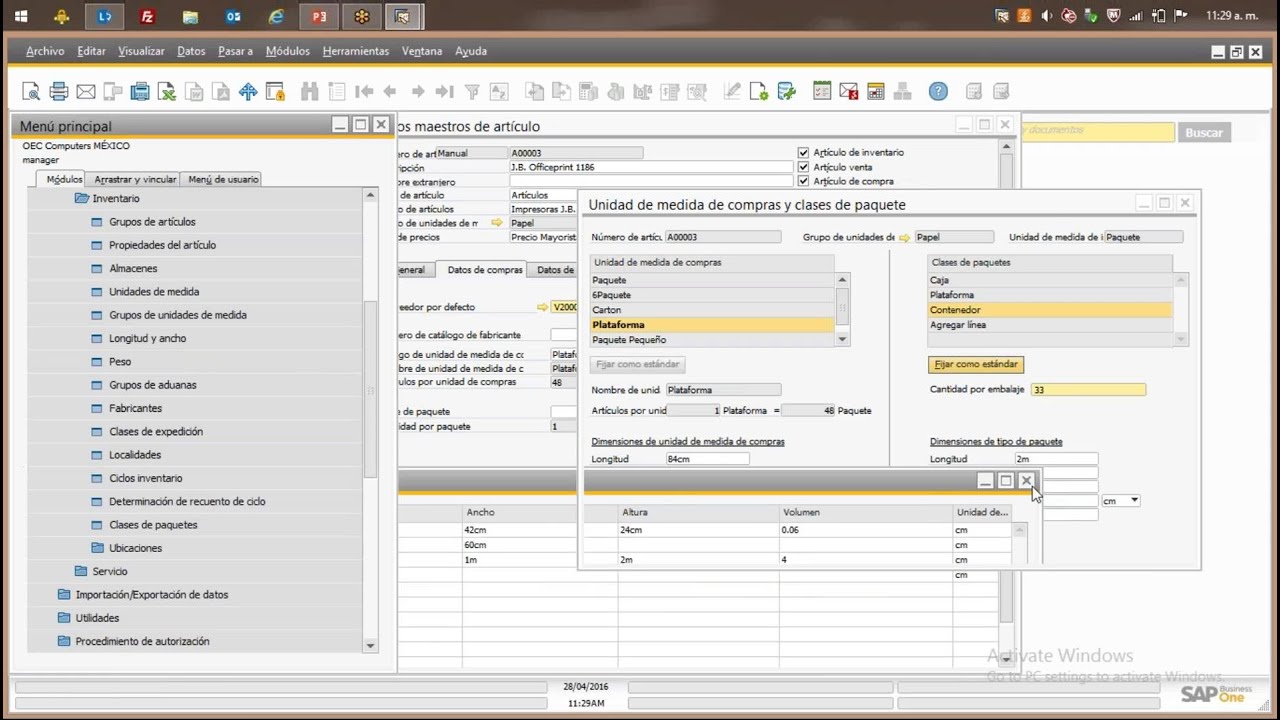Expand the Servicio folder in main menu

tap(82, 571)
